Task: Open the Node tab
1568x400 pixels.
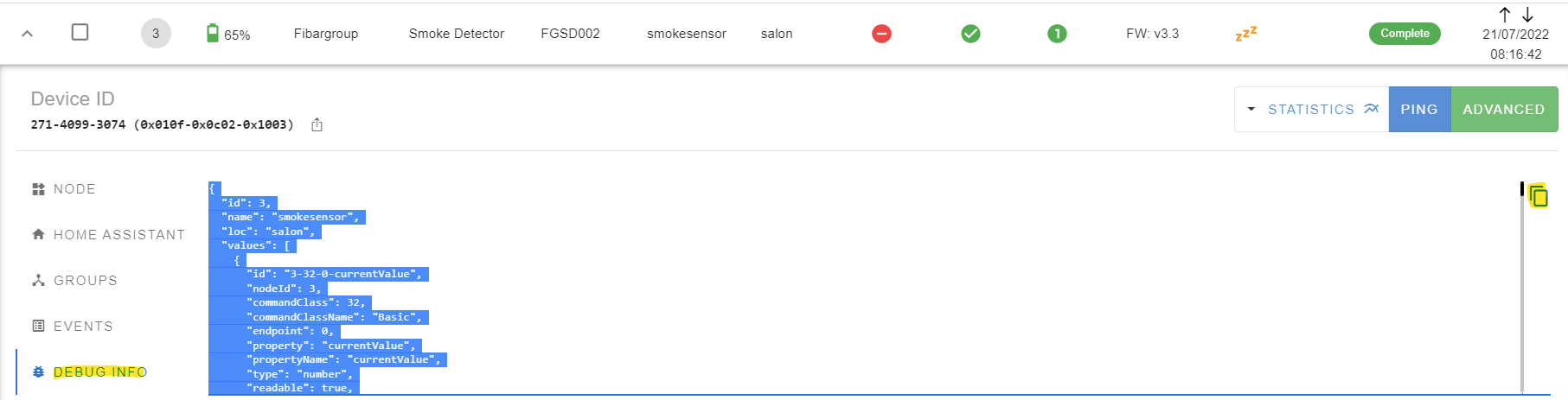Action: 64,189
